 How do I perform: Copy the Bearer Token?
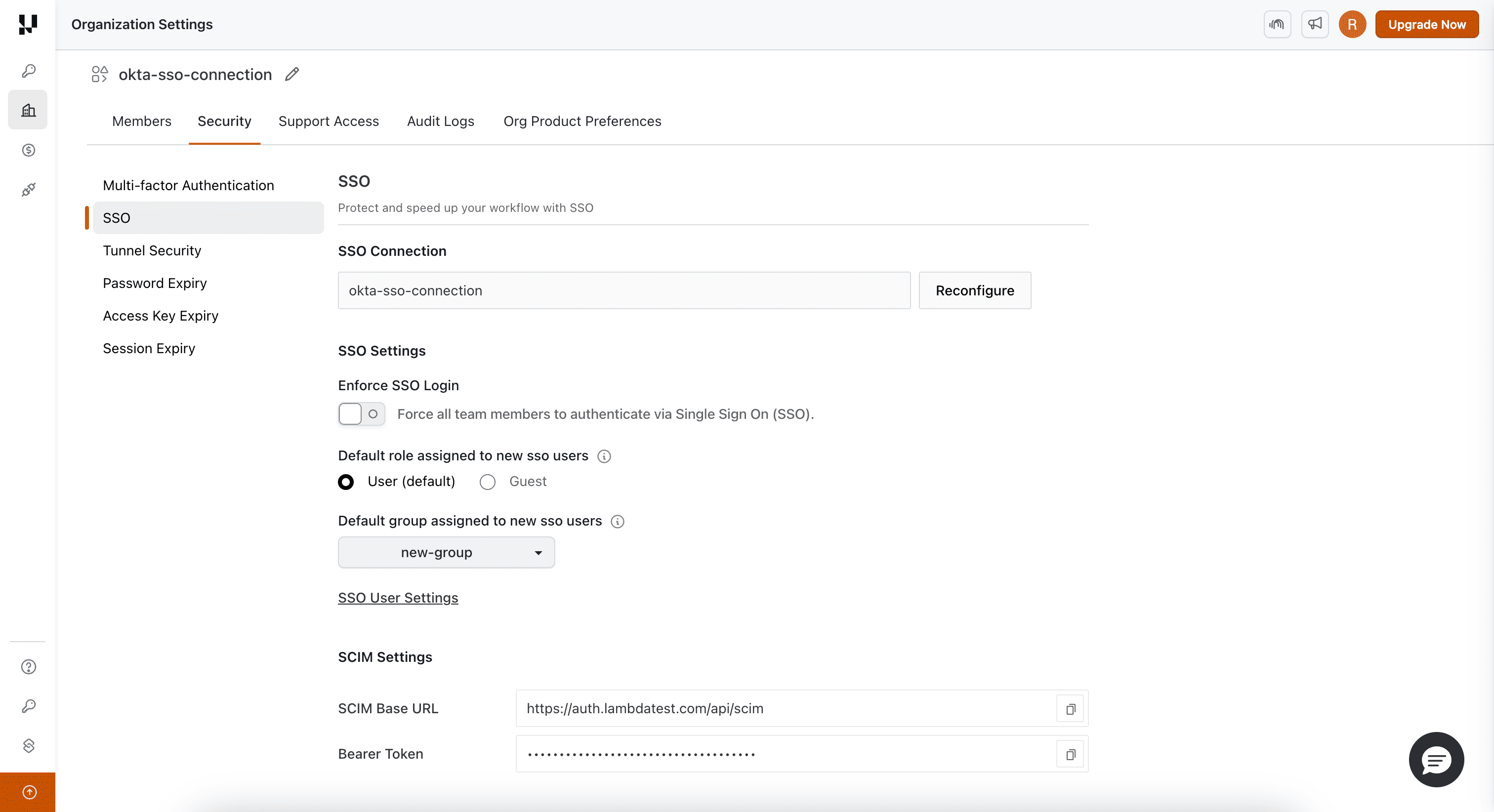(x=1070, y=754)
